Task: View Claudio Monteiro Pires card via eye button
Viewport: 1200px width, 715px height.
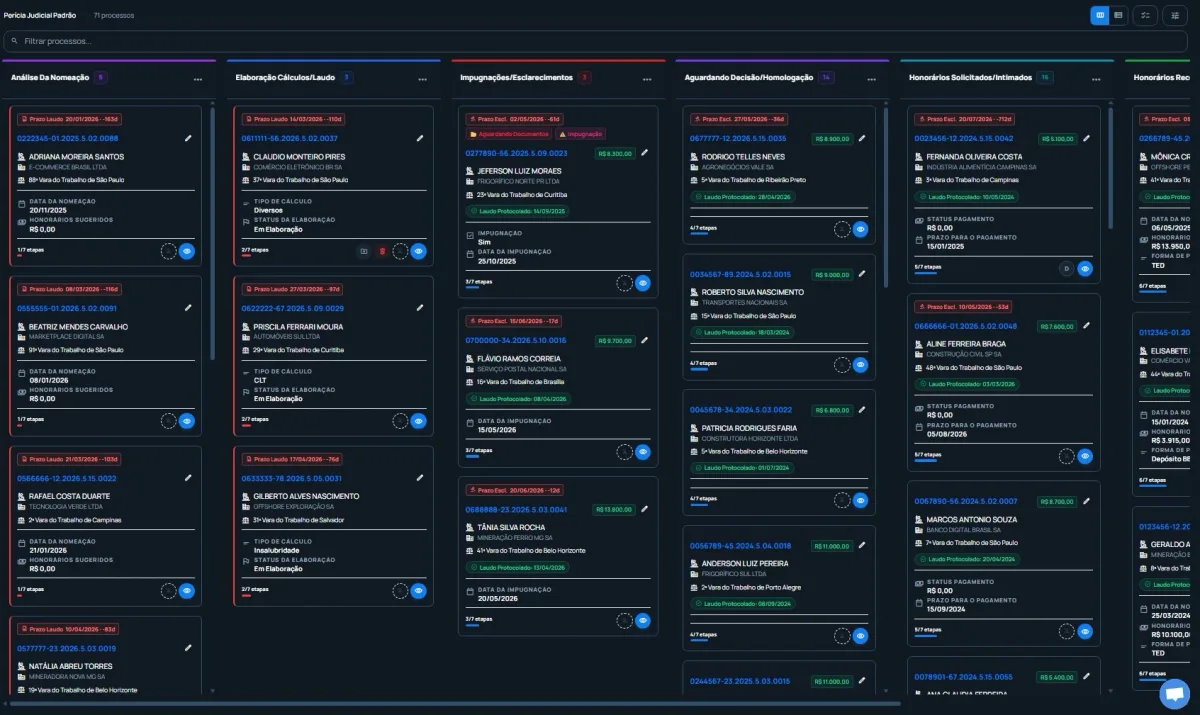Action: pos(418,251)
